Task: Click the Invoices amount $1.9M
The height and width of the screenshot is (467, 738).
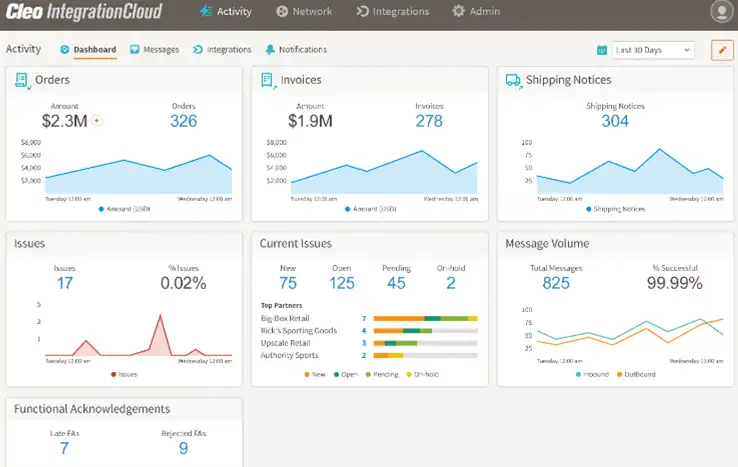Action: 310,121
